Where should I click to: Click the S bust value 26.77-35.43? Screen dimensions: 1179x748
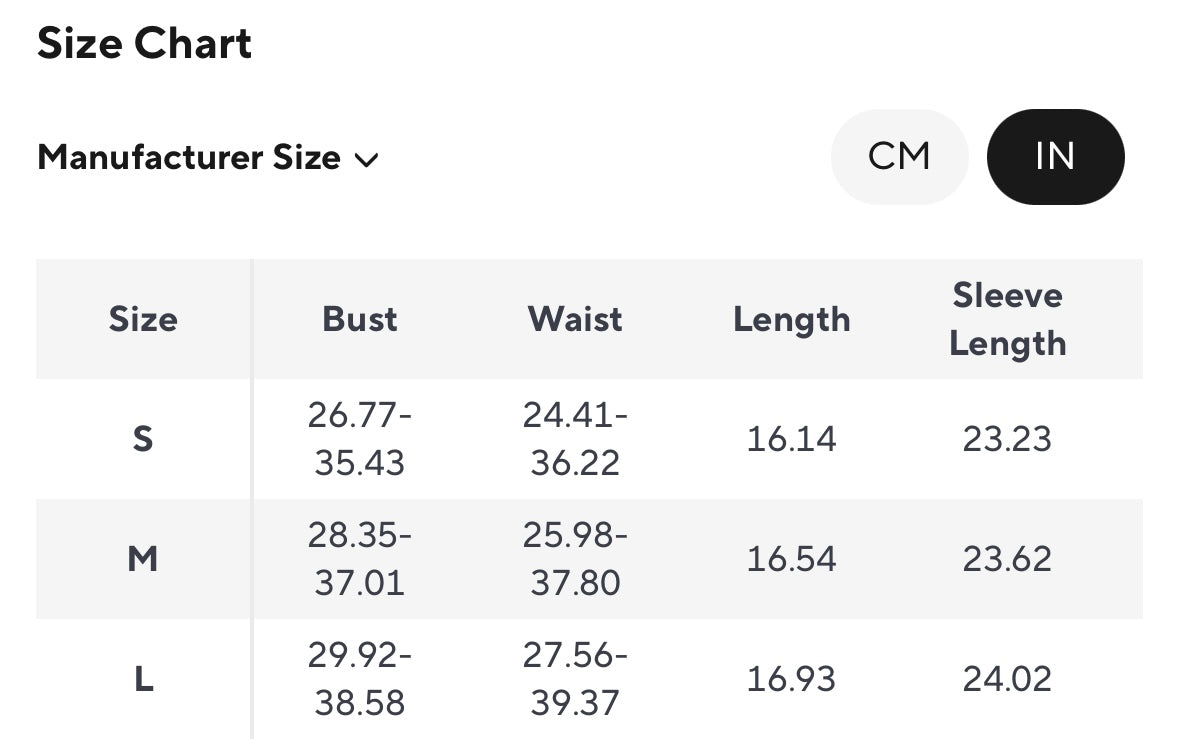click(359, 439)
